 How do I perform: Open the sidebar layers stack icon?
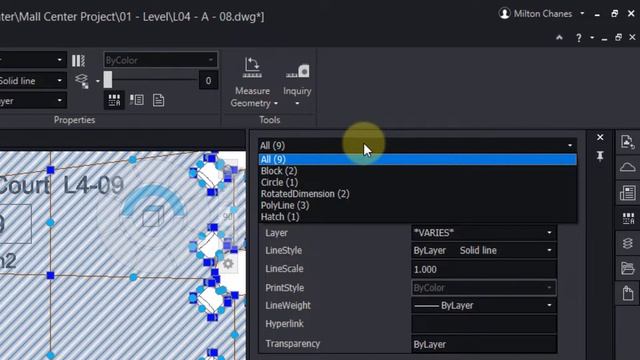tap(627, 244)
